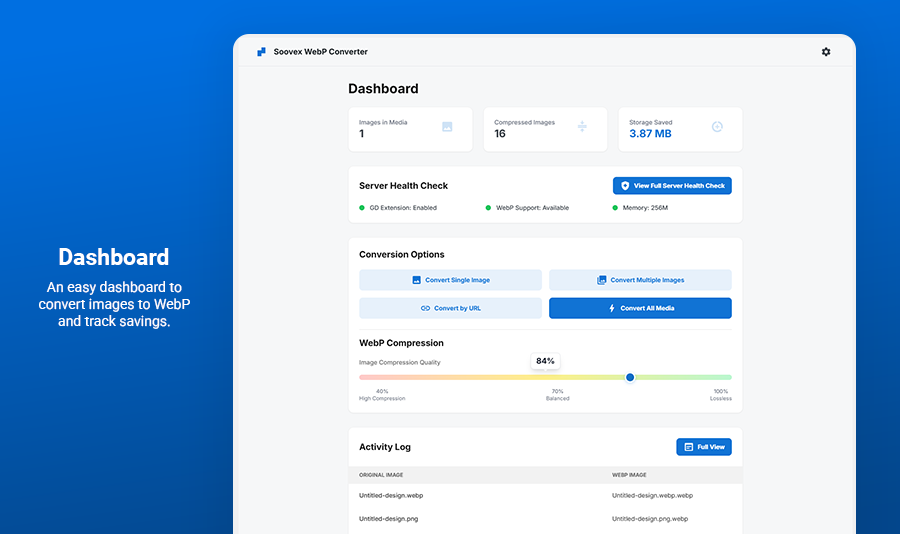Screen dimensions: 900x534
Task: Select Convert by URL option
Action: click(450, 308)
